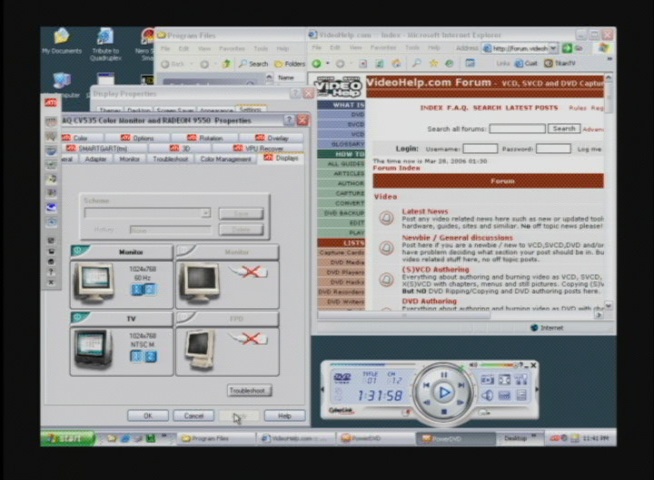Click the green Back arrow in Internet Explorer
Image resolution: width=654 pixels, height=480 pixels.
[x=317, y=63]
